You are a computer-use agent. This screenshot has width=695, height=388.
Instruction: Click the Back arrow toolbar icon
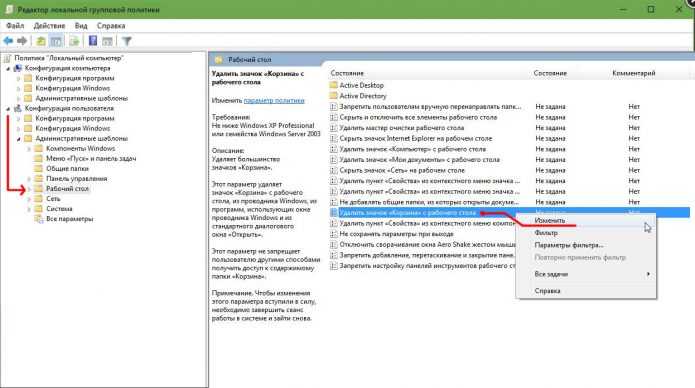8,41
